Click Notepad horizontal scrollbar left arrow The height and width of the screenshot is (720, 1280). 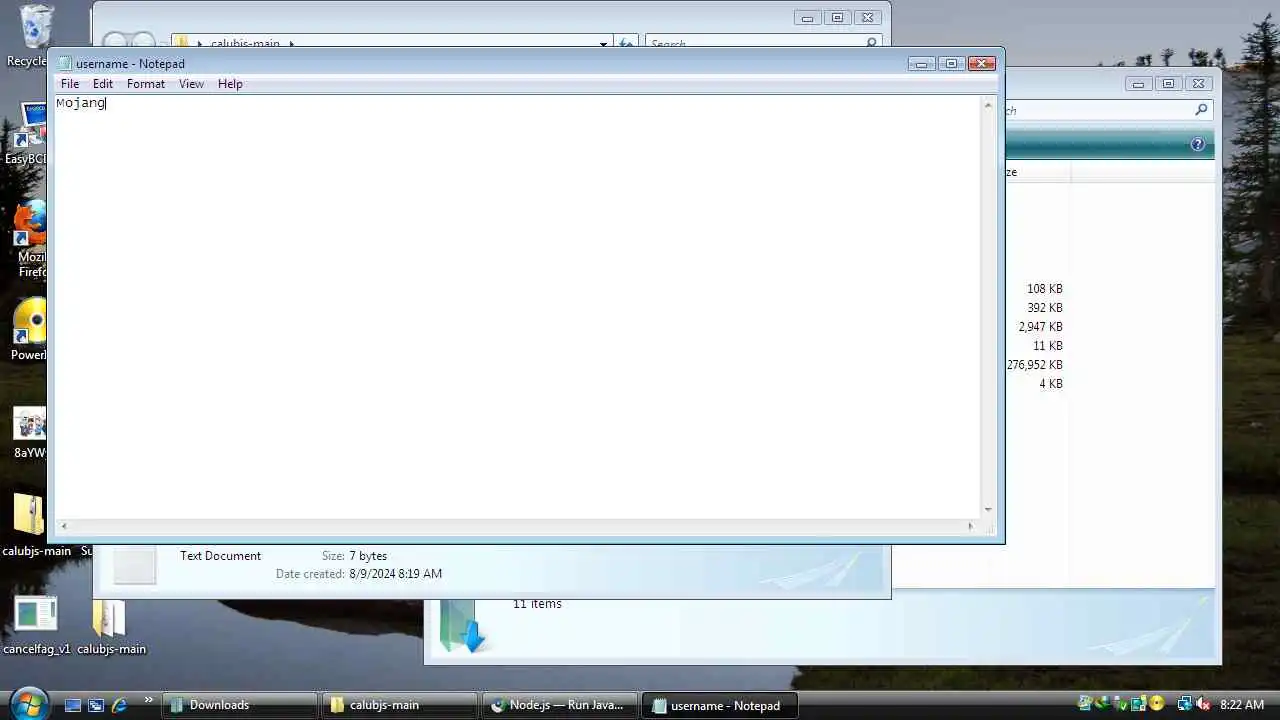pyautogui.click(x=64, y=526)
